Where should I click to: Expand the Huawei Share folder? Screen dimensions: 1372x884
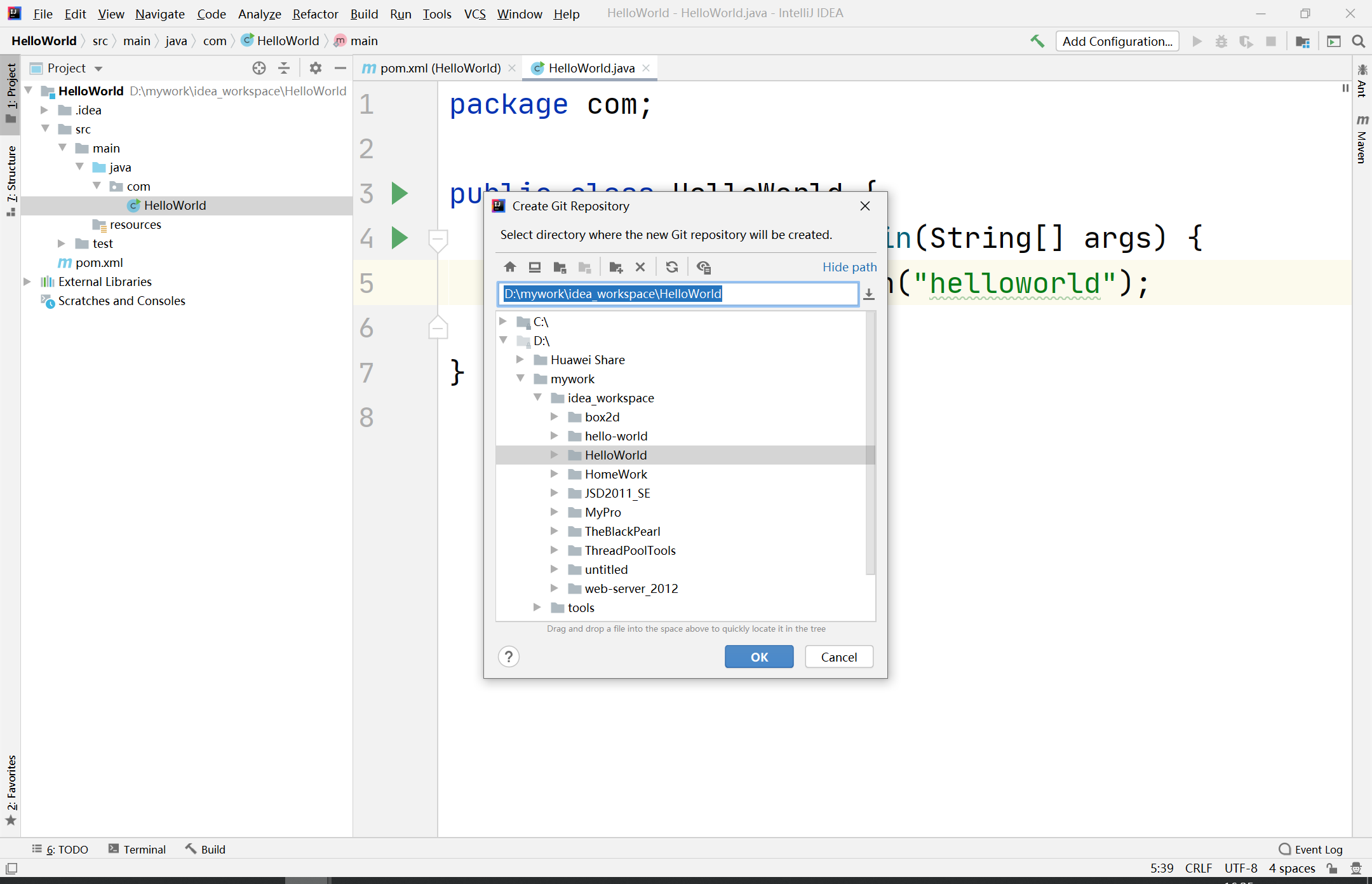pos(520,360)
